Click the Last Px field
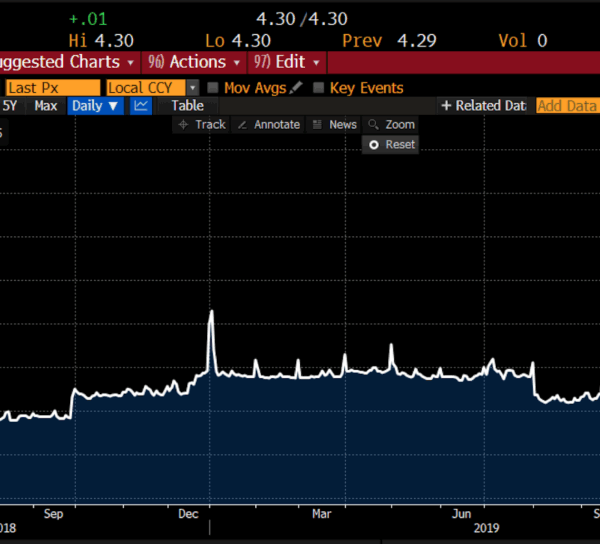 click(50, 88)
